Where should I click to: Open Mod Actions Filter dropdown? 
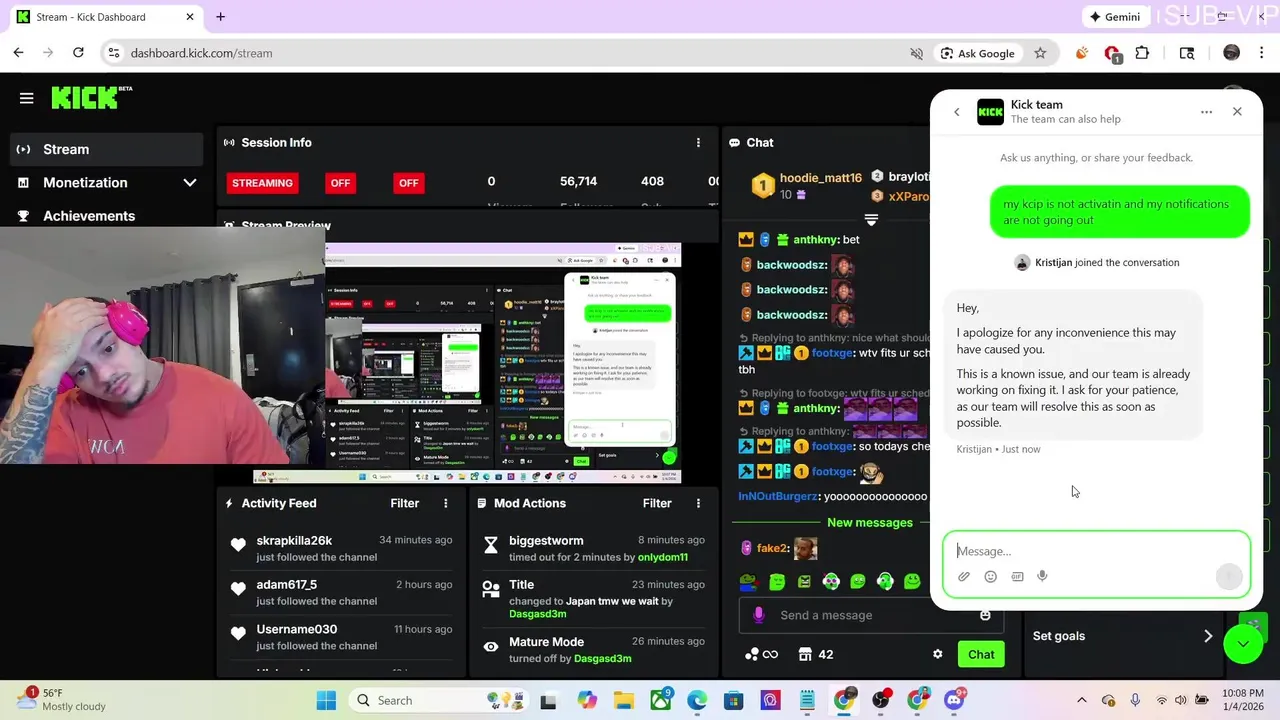(x=657, y=503)
